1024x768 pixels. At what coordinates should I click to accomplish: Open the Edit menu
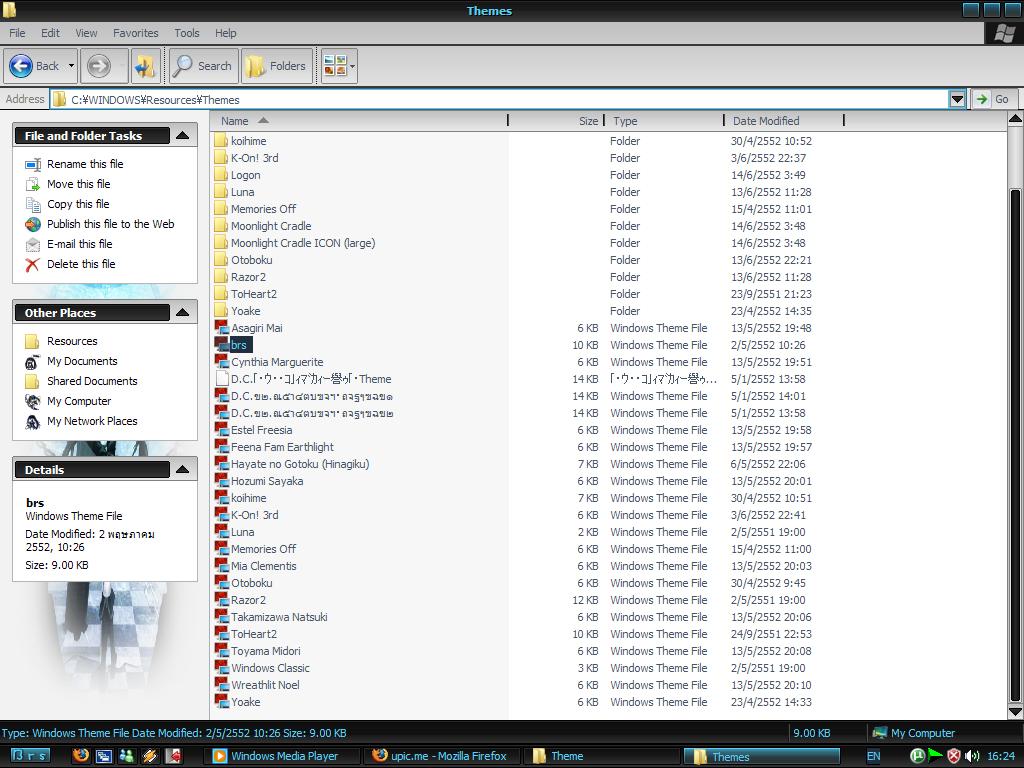point(50,33)
